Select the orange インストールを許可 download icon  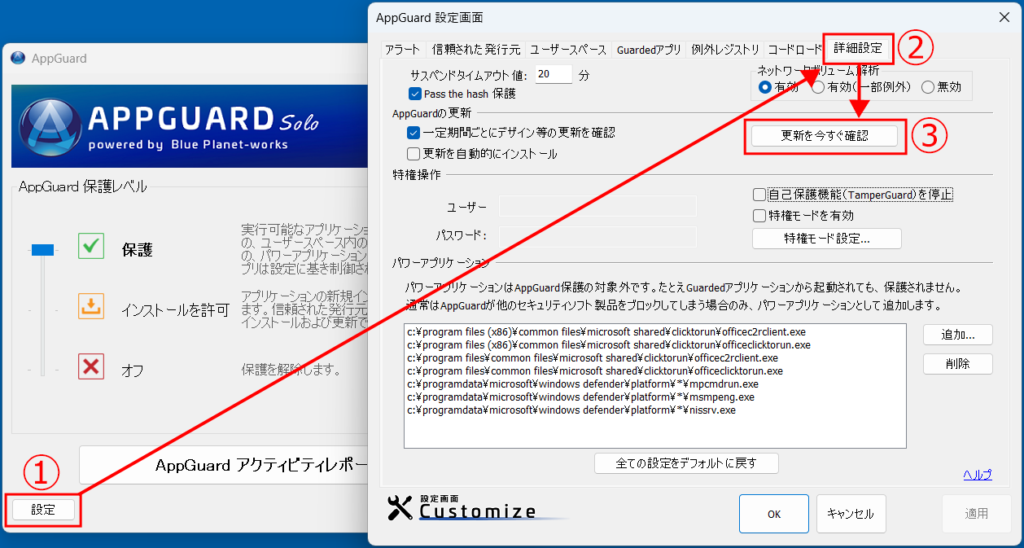tap(91, 307)
